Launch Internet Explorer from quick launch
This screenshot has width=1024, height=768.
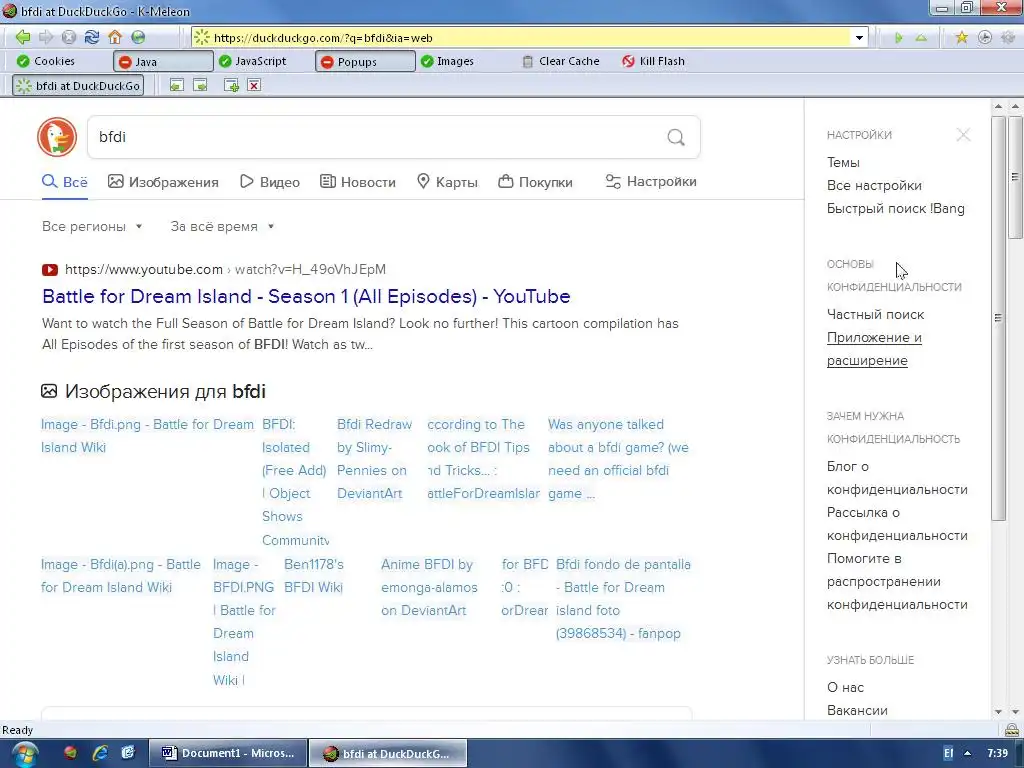pos(99,753)
